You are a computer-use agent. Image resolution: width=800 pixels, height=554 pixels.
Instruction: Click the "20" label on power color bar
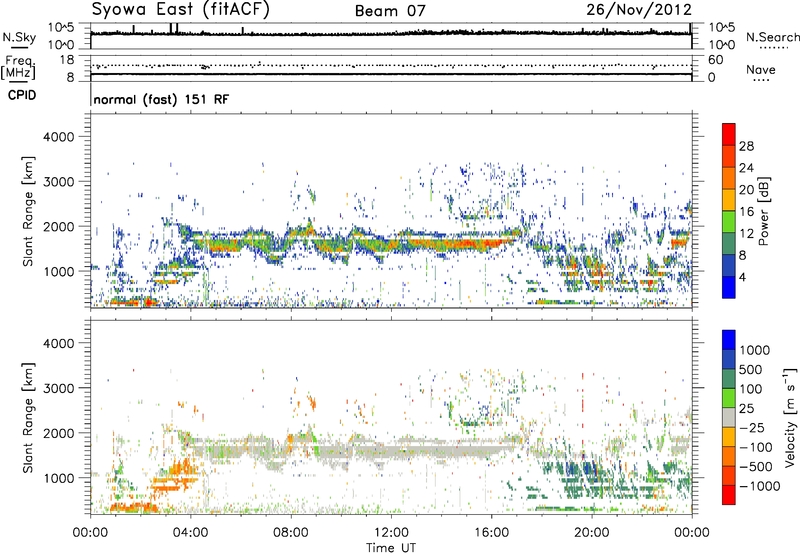(x=746, y=190)
